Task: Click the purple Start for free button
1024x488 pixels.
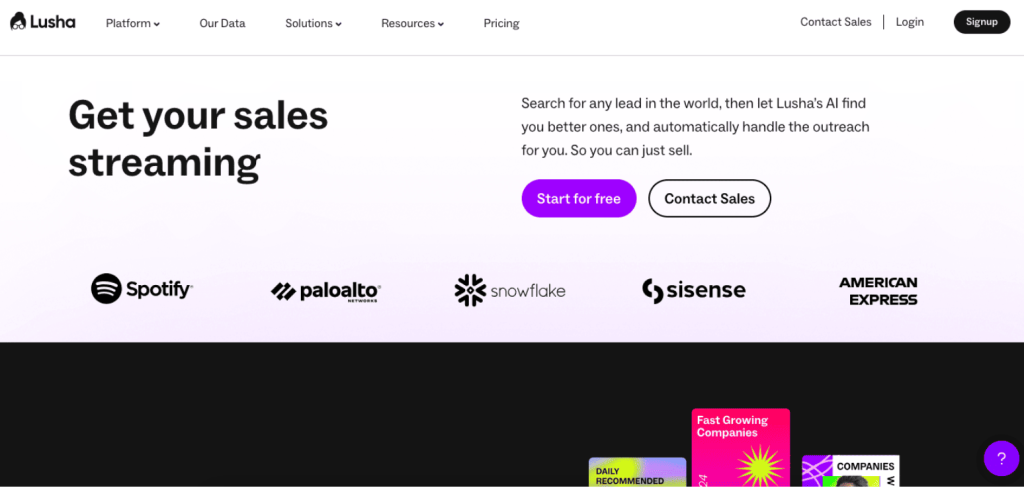Action: (x=579, y=199)
